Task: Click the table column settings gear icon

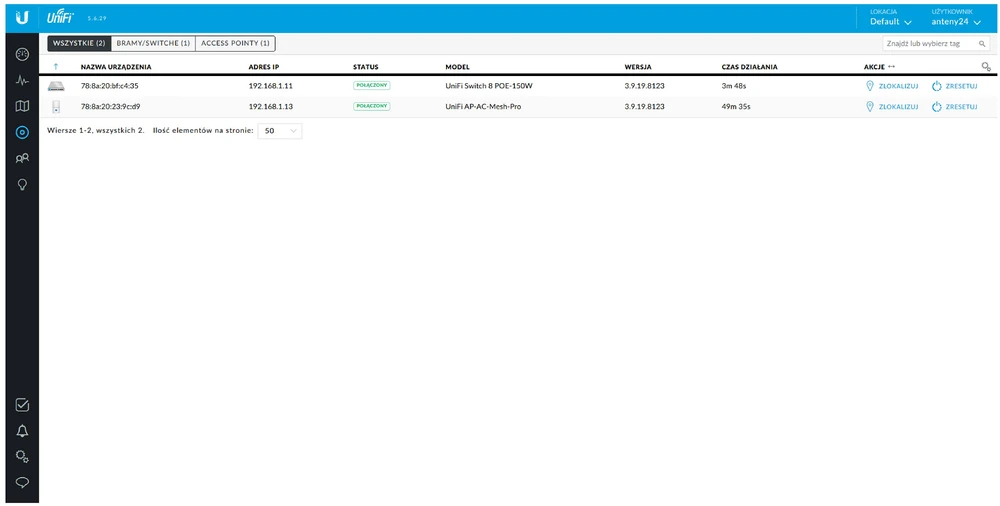Action: pyautogui.click(x=986, y=67)
